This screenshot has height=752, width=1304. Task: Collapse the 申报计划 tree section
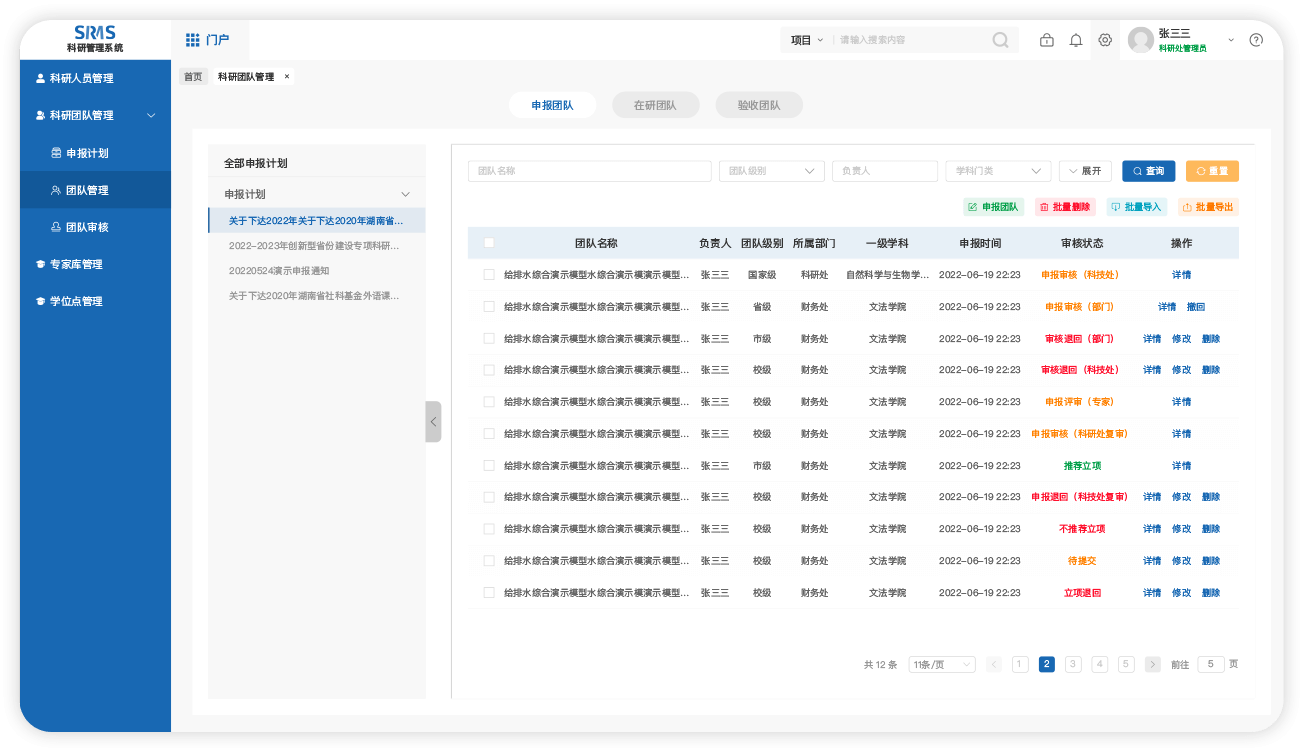point(405,194)
